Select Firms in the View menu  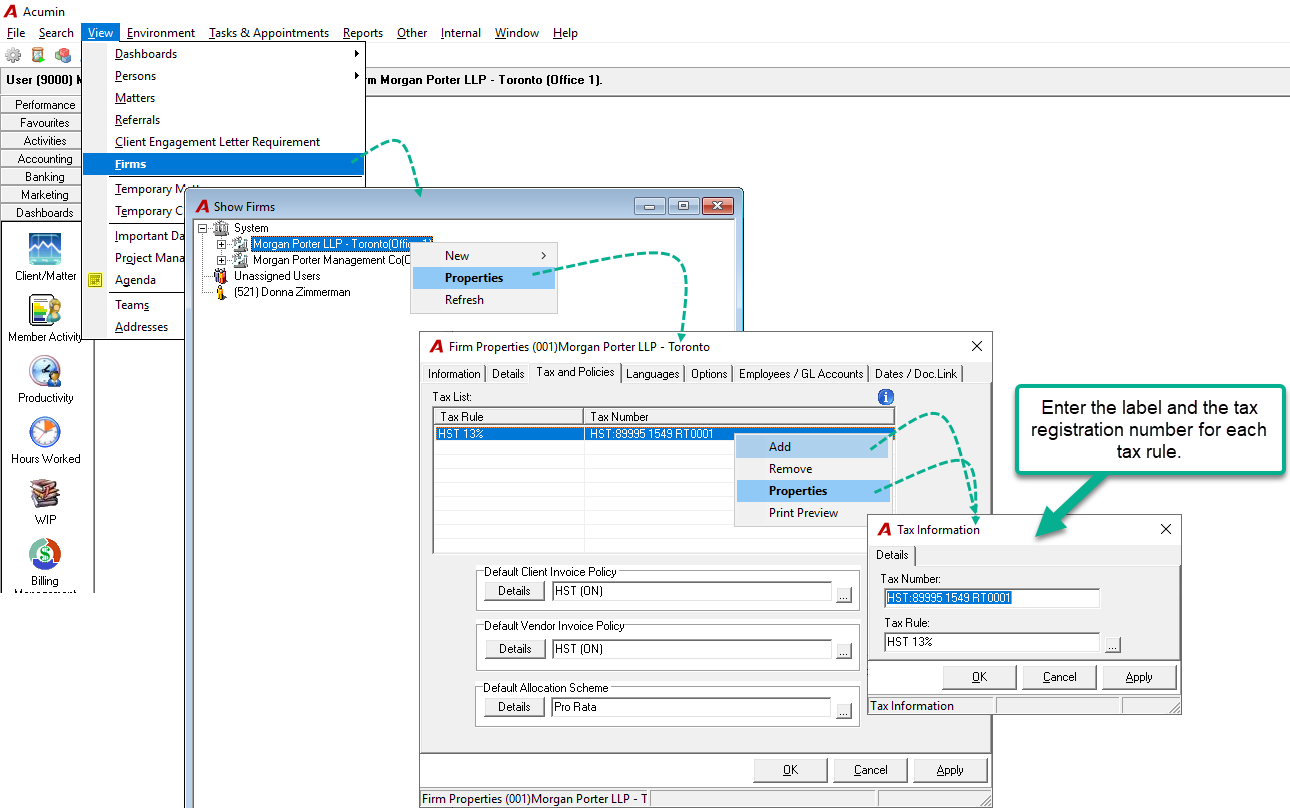(x=223, y=164)
